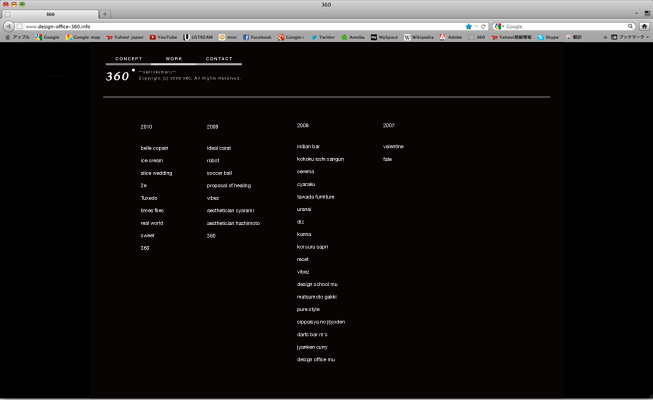The image size is (653, 400).
Task: Click the 360 logo on the page
Action: click(x=120, y=75)
